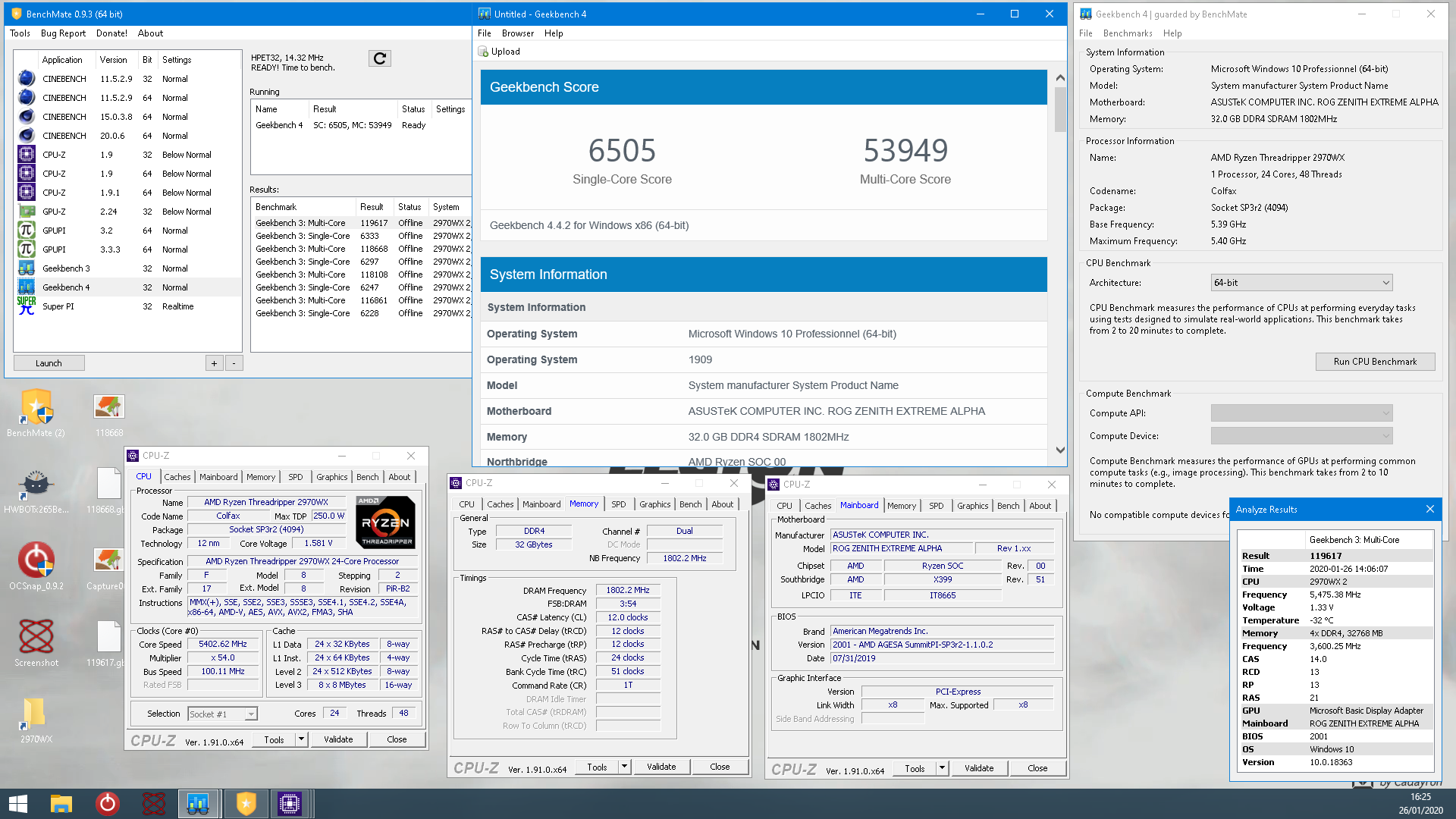The height and width of the screenshot is (819, 1456).
Task: Select the Geekbench 3 icon in BenchMate
Action: pyautogui.click(x=27, y=268)
